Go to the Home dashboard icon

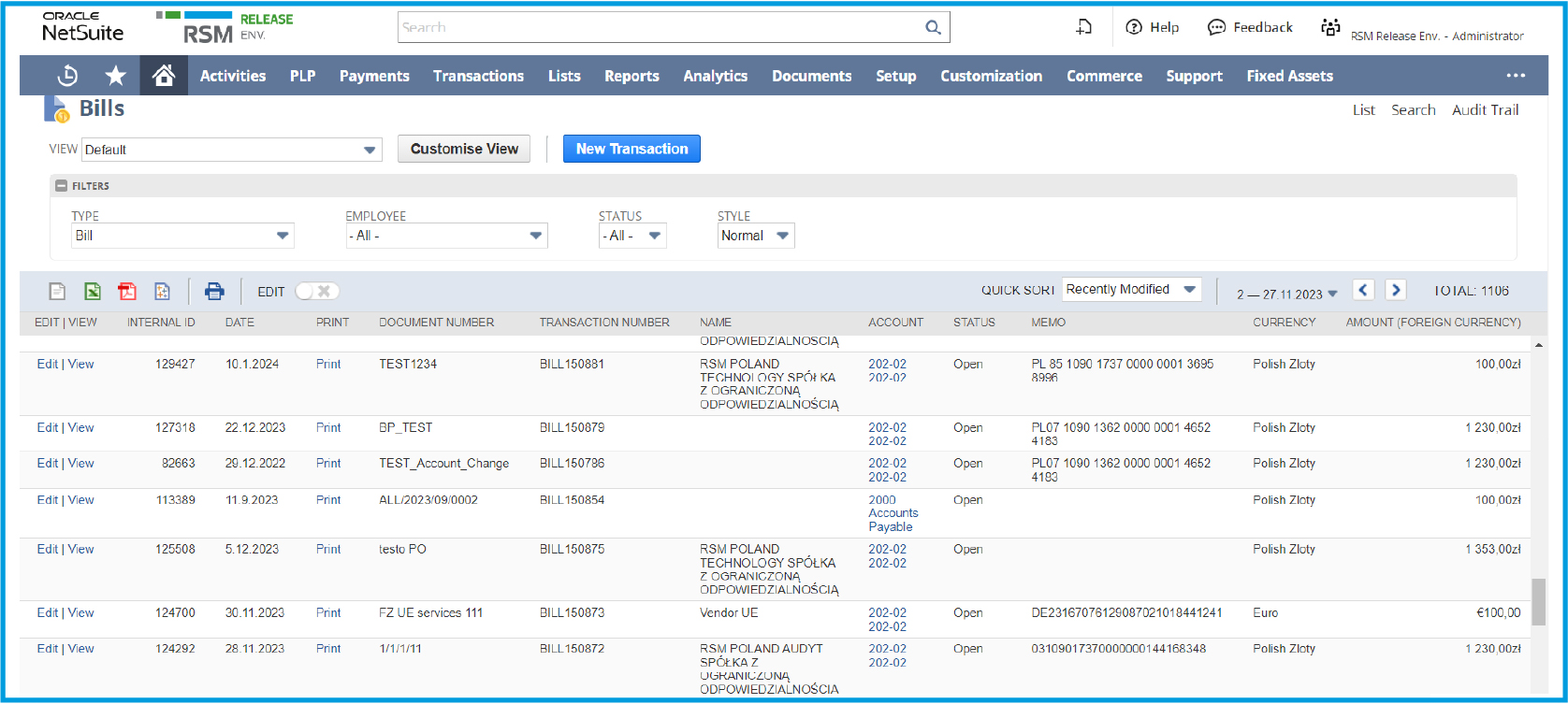click(x=164, y=76)
